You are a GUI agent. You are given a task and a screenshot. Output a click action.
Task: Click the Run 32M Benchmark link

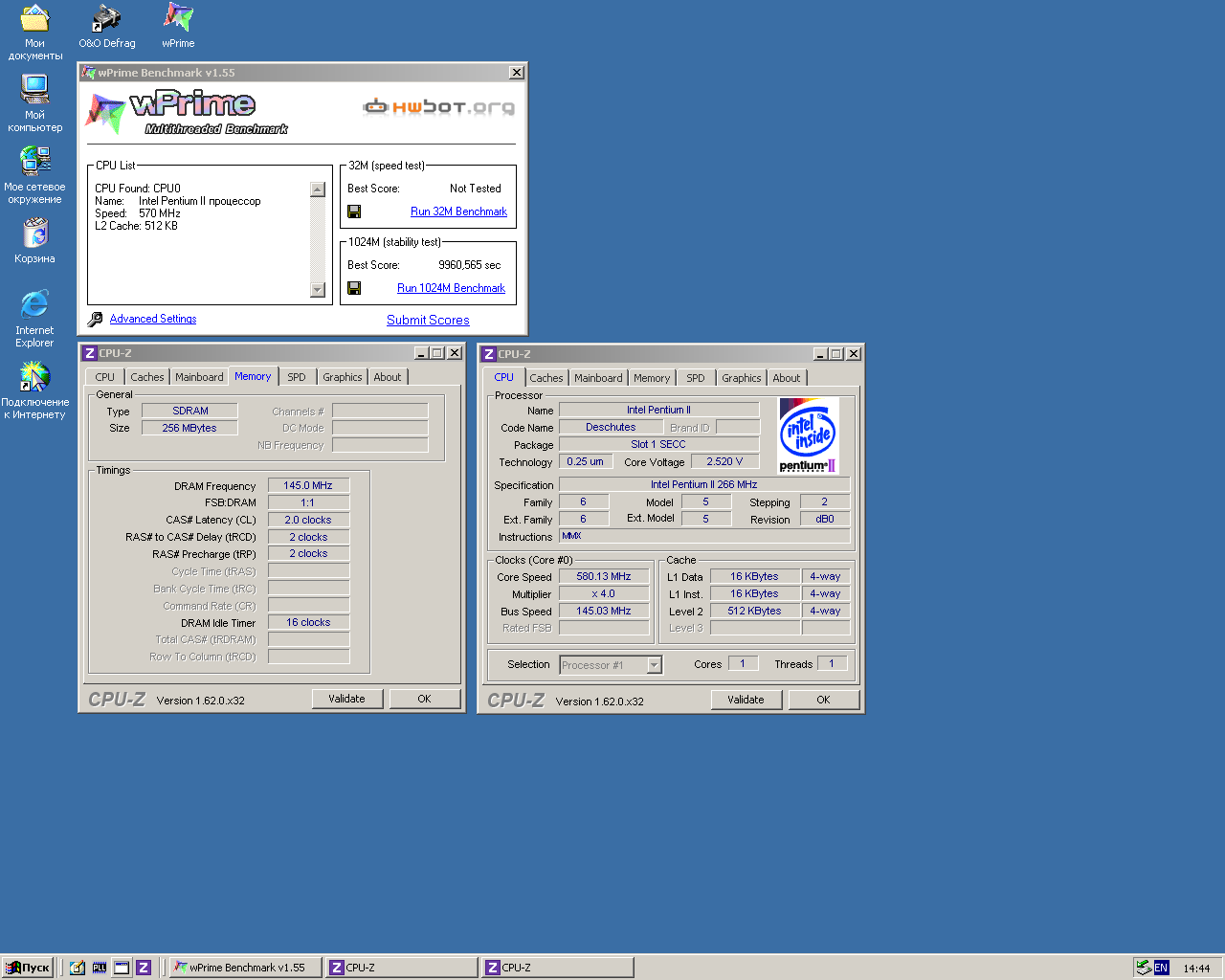pyautogui.click(x=458, y=212)
